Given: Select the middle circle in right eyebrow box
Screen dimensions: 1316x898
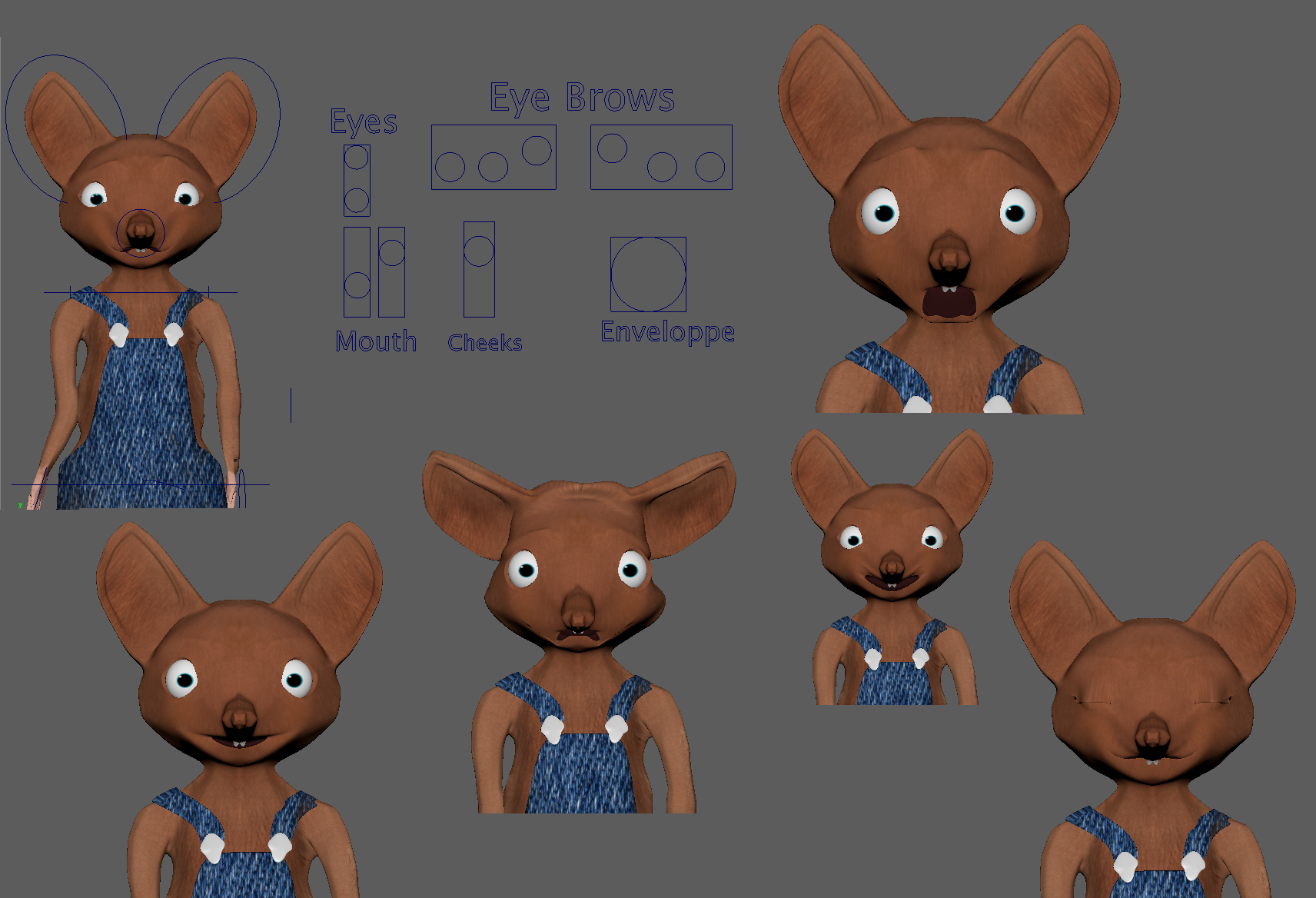Looking at the screenshot, I should point(662,167).
